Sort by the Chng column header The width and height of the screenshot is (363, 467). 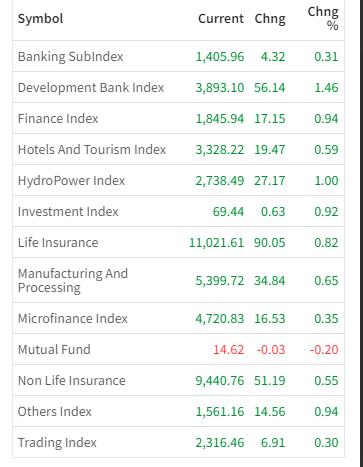[x=270, y=19]
